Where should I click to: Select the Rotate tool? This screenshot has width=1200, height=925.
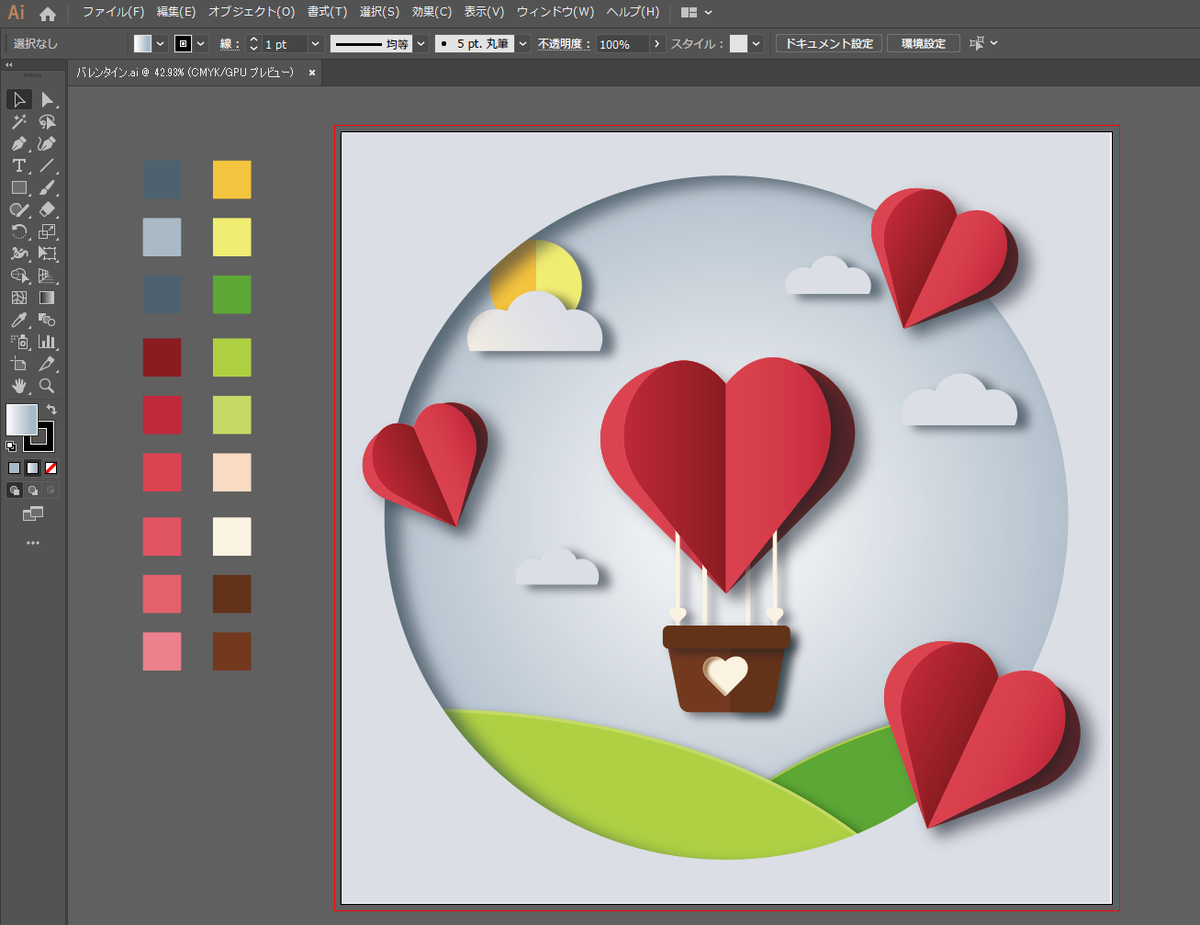click(x=19, y=231)
